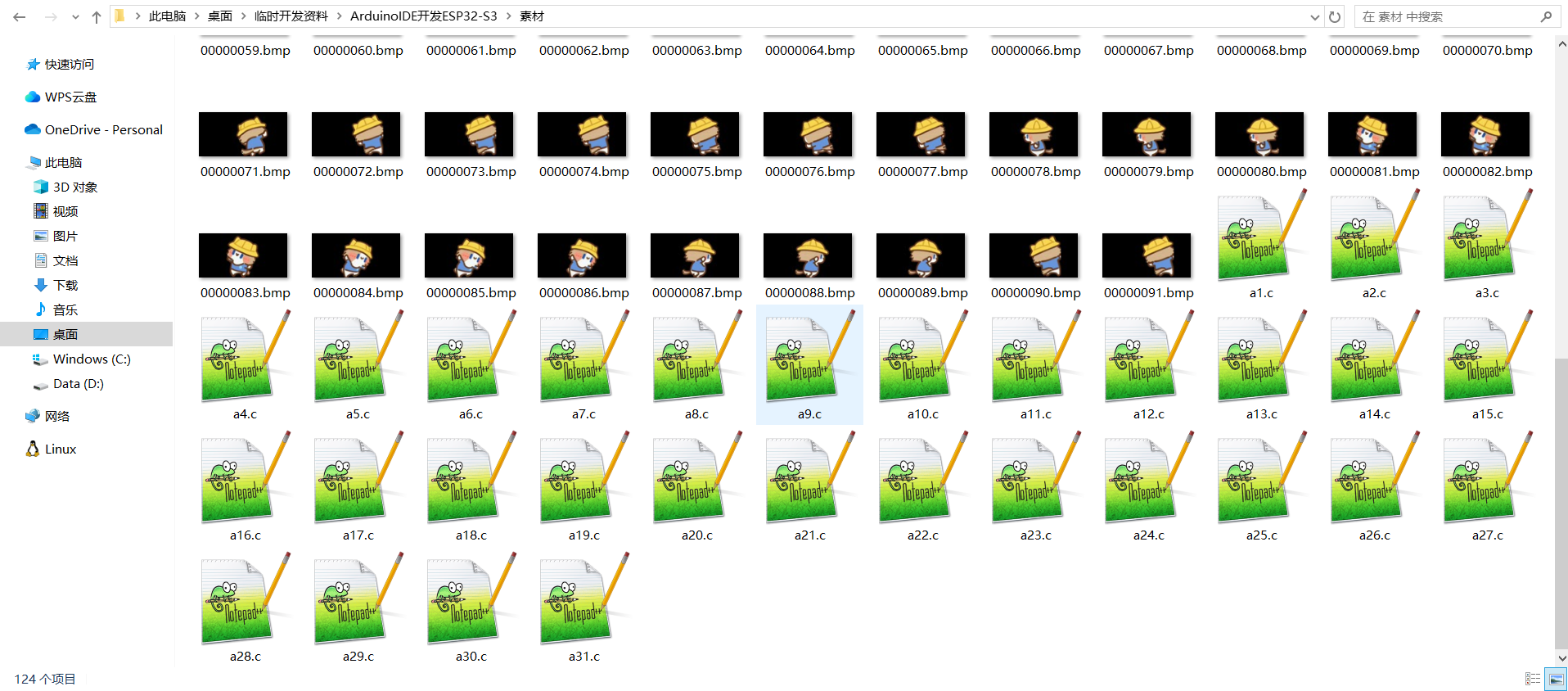This screenshot has height=691, width=1568.
Task: Select the 00000083.bmp thumbnail
Action: (243, 255)
